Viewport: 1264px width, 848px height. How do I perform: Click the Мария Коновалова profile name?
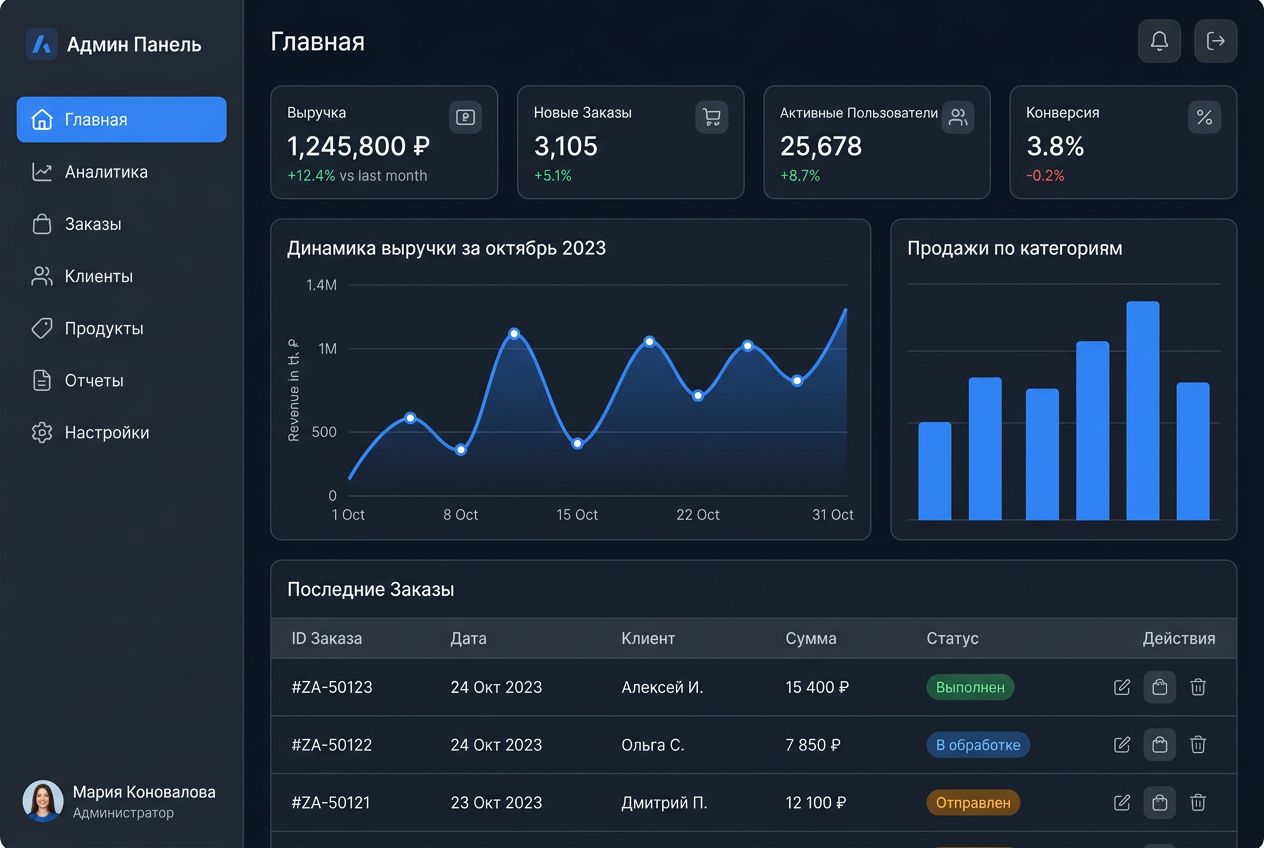144,792
